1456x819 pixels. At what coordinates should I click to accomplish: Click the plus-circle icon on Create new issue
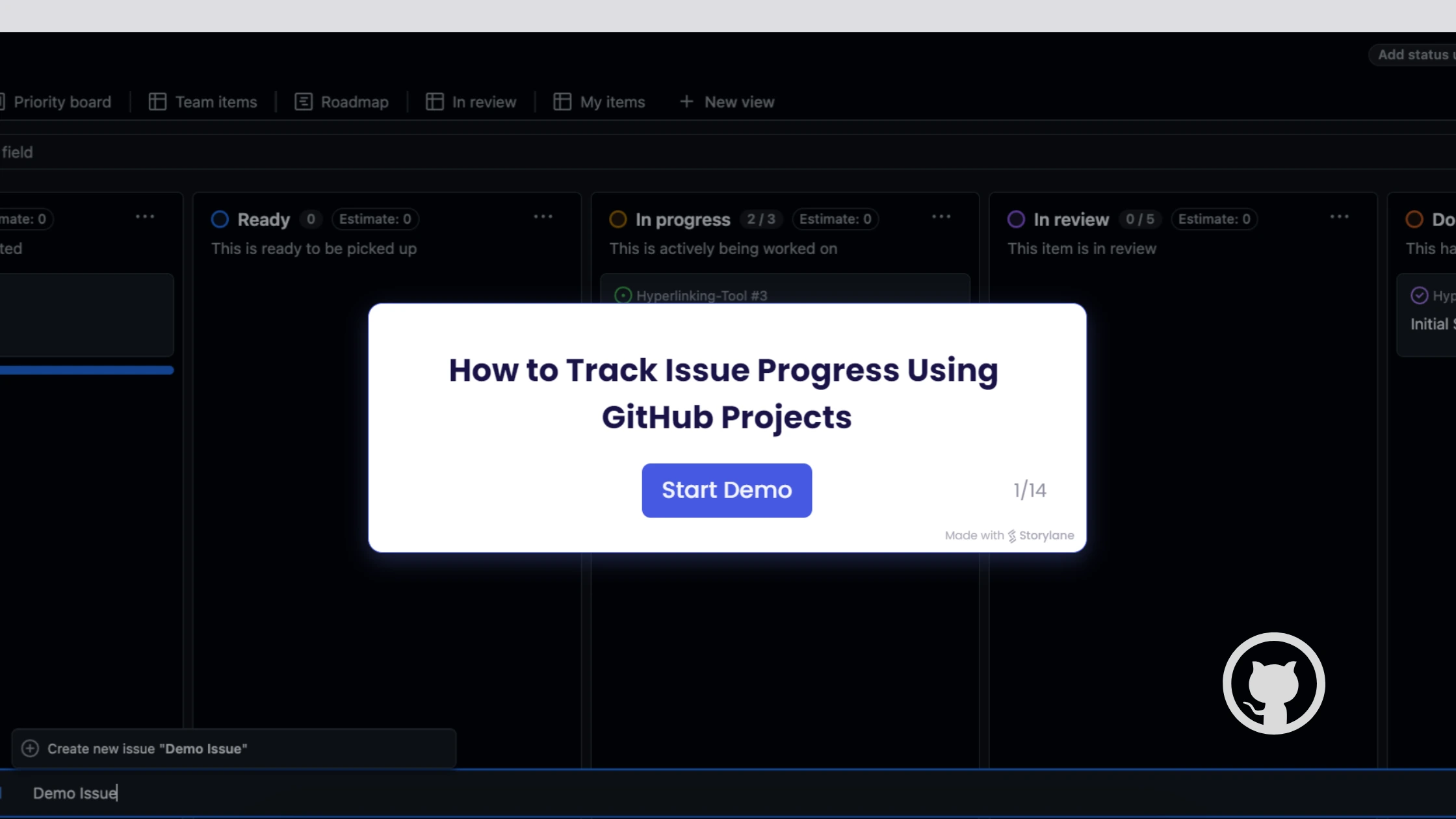pos(30,748)
